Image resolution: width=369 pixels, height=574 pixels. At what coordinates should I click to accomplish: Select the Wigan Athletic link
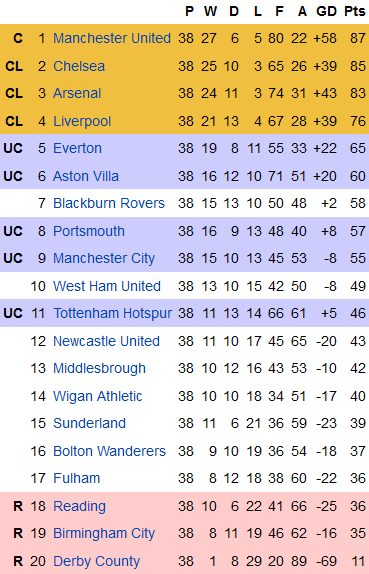click(x=98, y=396)
